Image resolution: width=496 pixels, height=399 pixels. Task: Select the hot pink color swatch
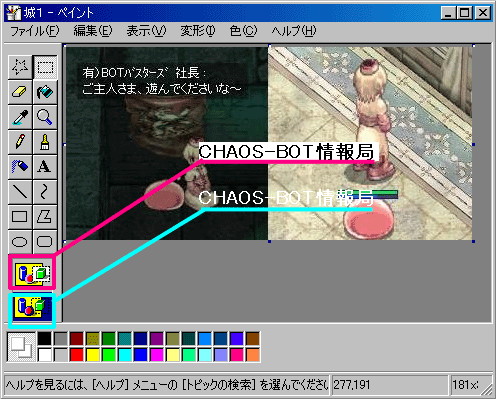pos(237,355)
